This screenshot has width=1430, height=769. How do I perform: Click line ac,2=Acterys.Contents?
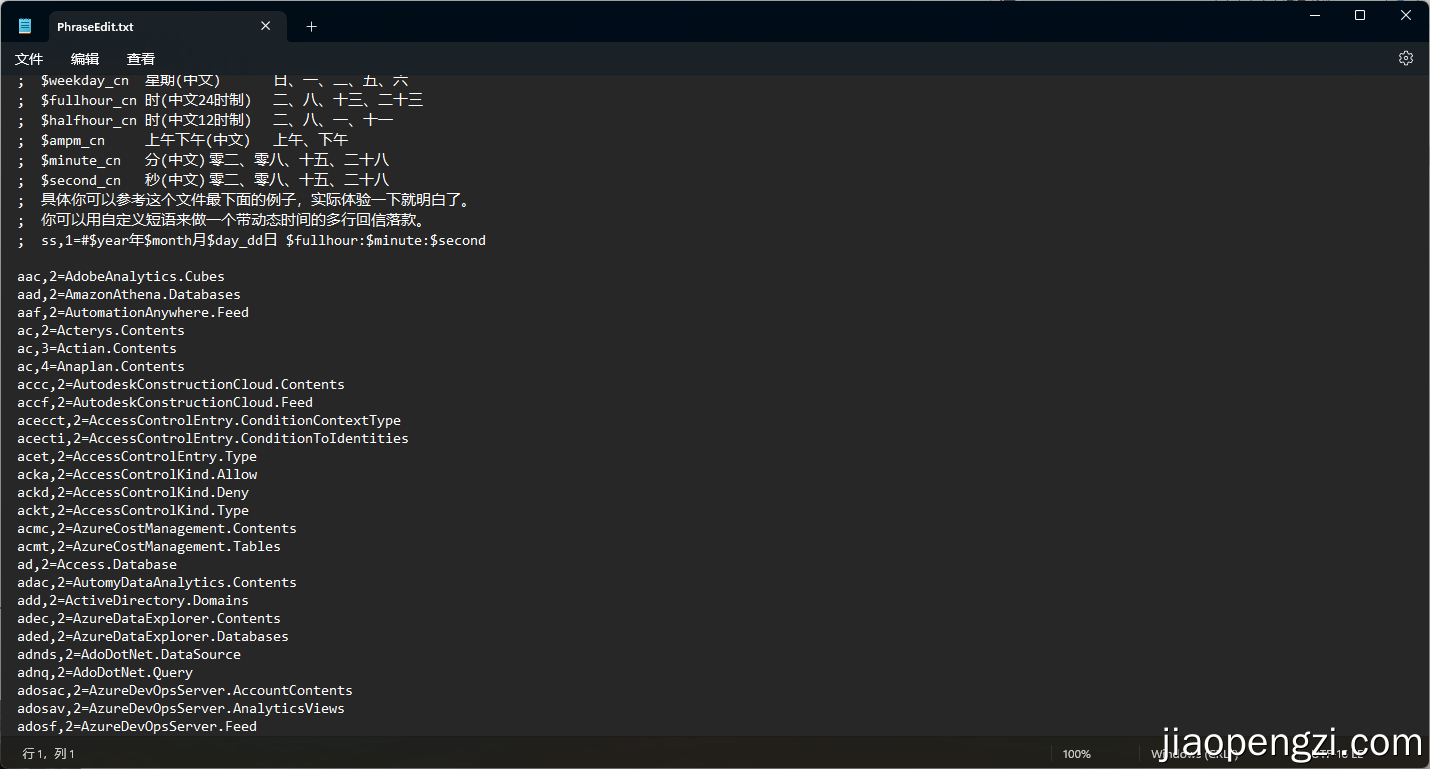pos(101,330)
